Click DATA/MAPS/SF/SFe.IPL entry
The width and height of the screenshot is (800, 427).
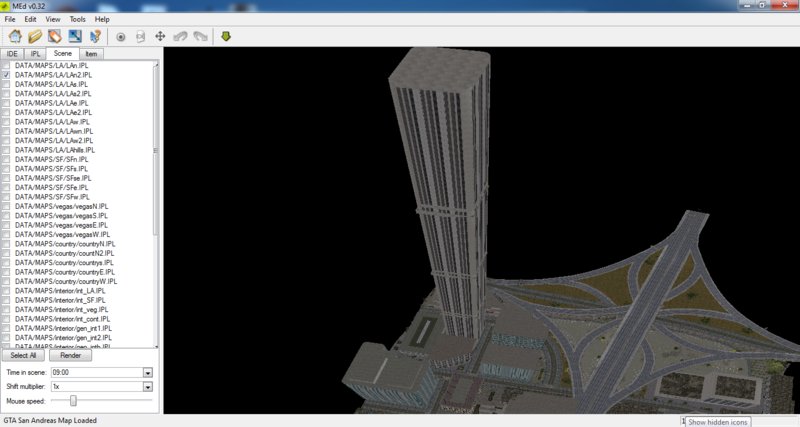point(52,187)
